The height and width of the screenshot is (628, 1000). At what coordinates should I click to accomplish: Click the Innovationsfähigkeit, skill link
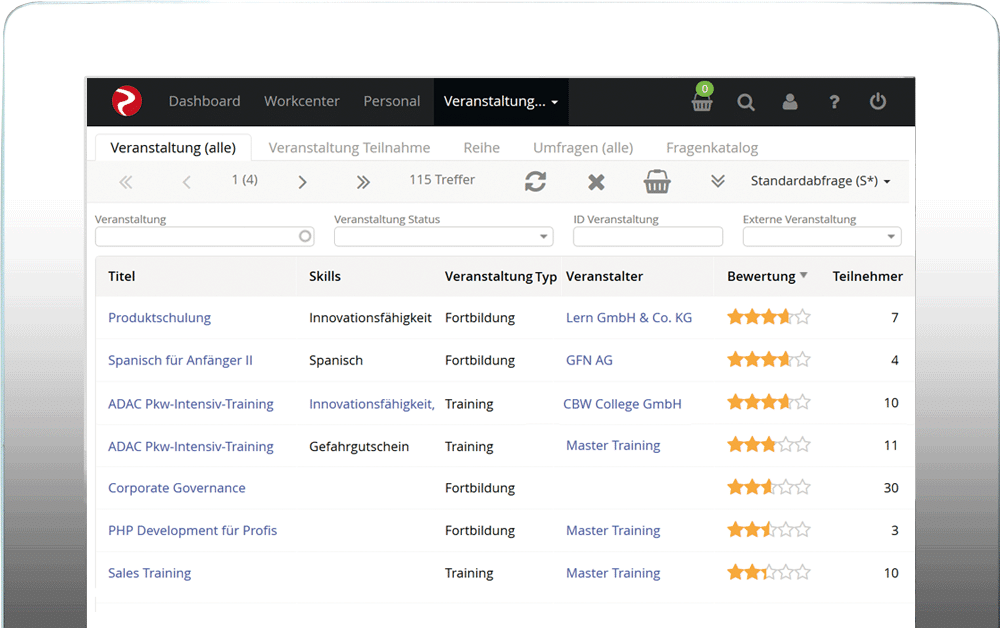[372, 404]
